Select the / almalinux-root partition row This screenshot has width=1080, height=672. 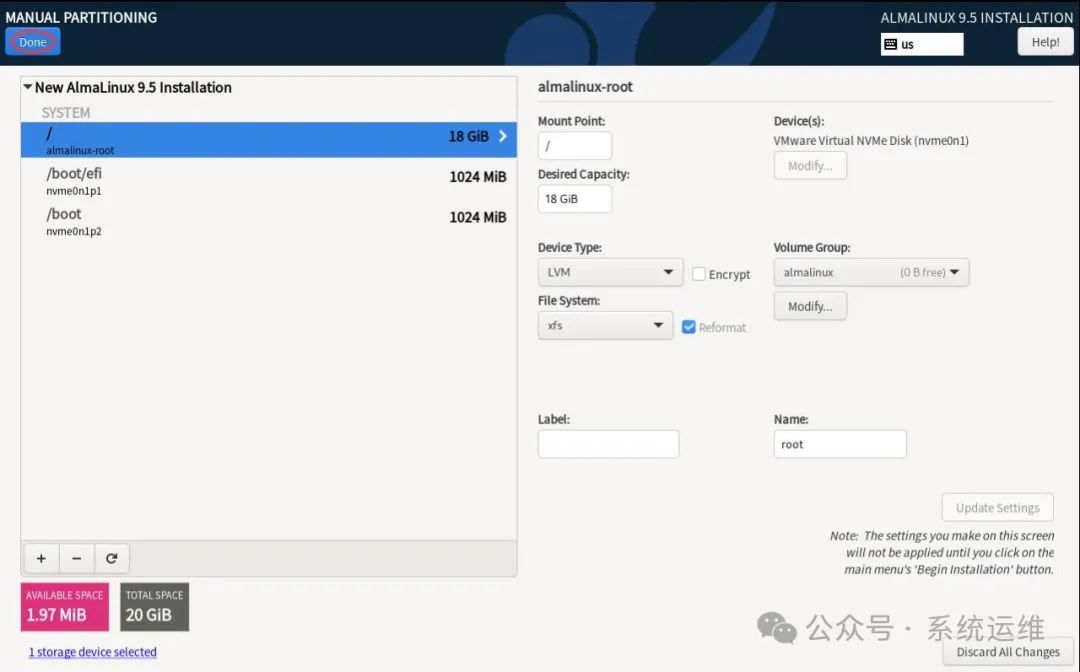coord(269,140)
